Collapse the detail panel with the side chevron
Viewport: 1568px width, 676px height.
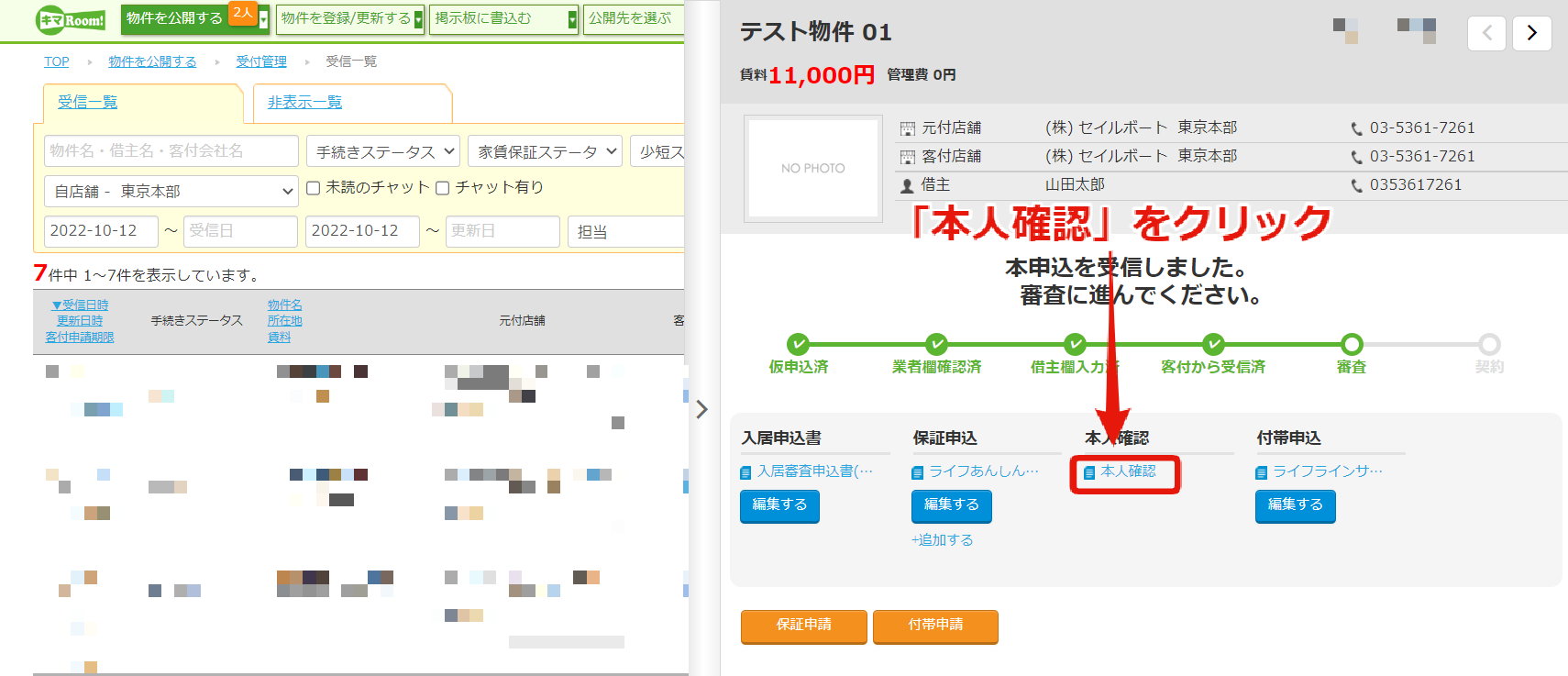701,409
